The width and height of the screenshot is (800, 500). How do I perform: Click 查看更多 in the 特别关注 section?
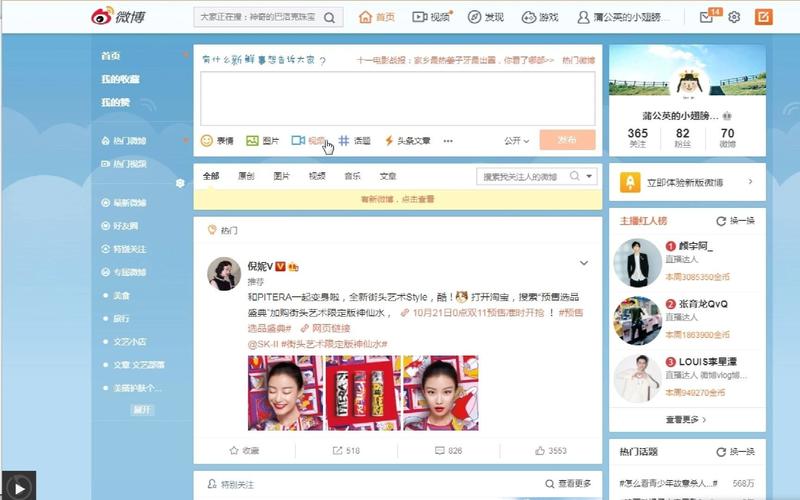pyautogui.click(x=568, y=484)
